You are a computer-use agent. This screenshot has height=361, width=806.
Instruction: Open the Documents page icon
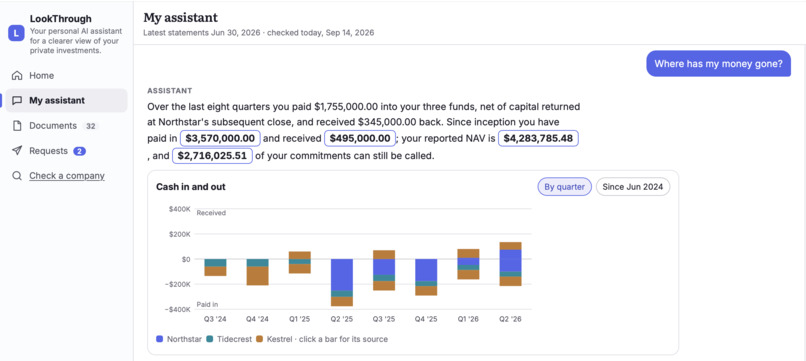pos(17,125)
